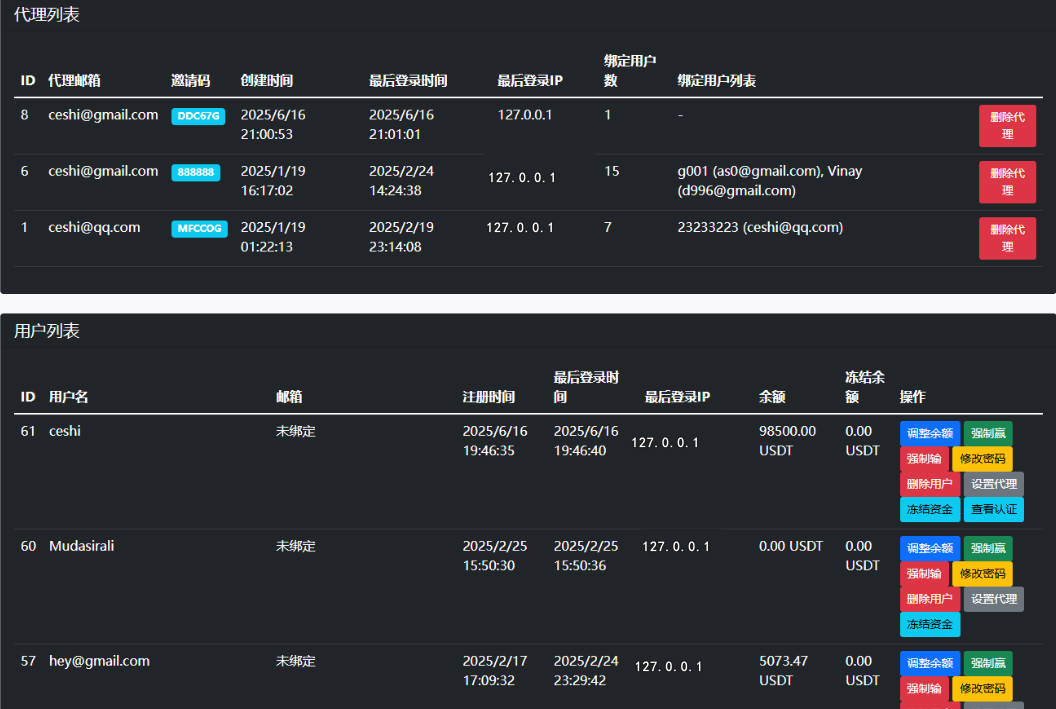
Task: Click 删除代理 for agent ID 8
Action: click(1006, 125)
